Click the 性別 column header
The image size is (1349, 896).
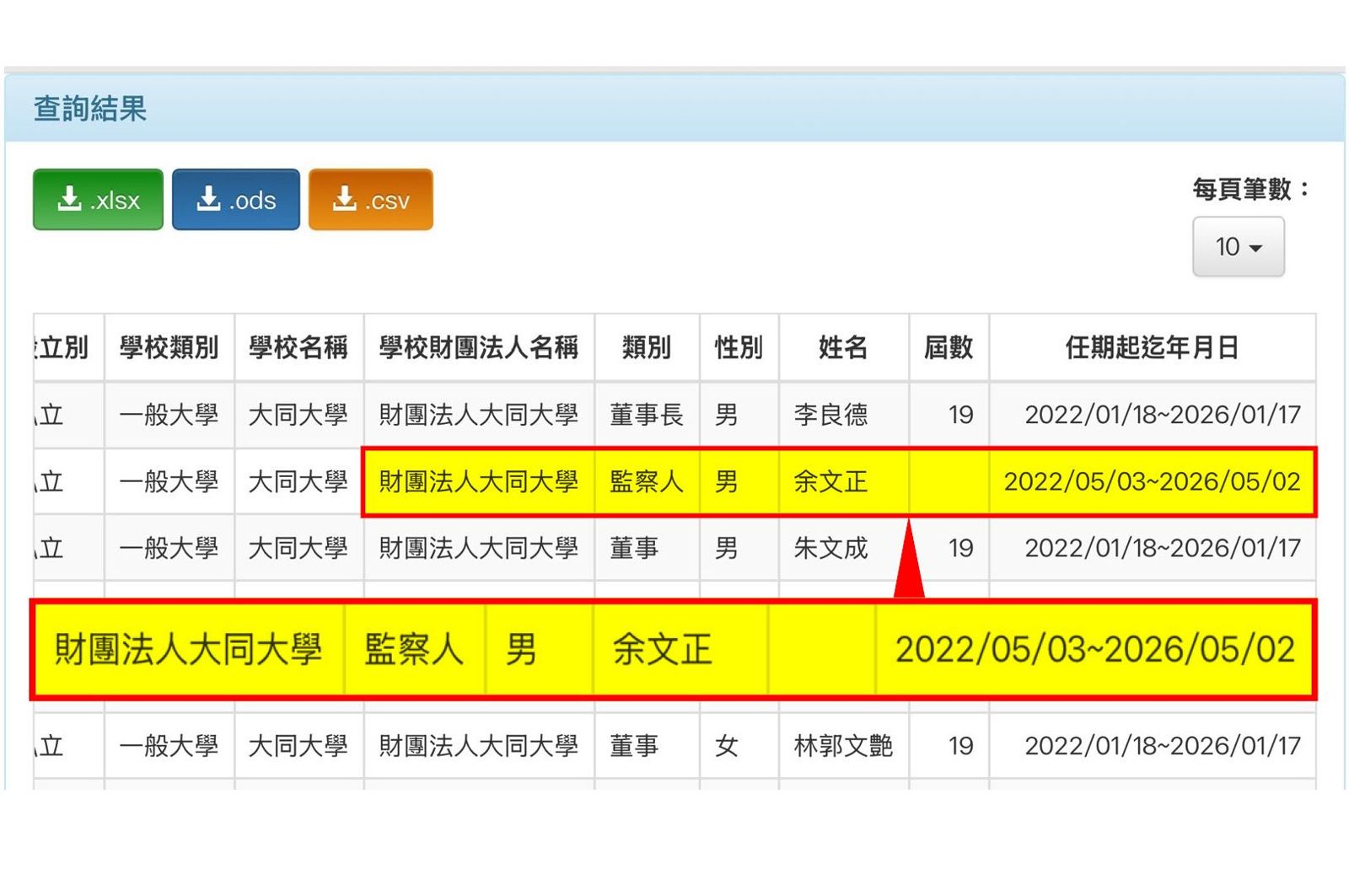pyautogui.click(x=738, y=347)
